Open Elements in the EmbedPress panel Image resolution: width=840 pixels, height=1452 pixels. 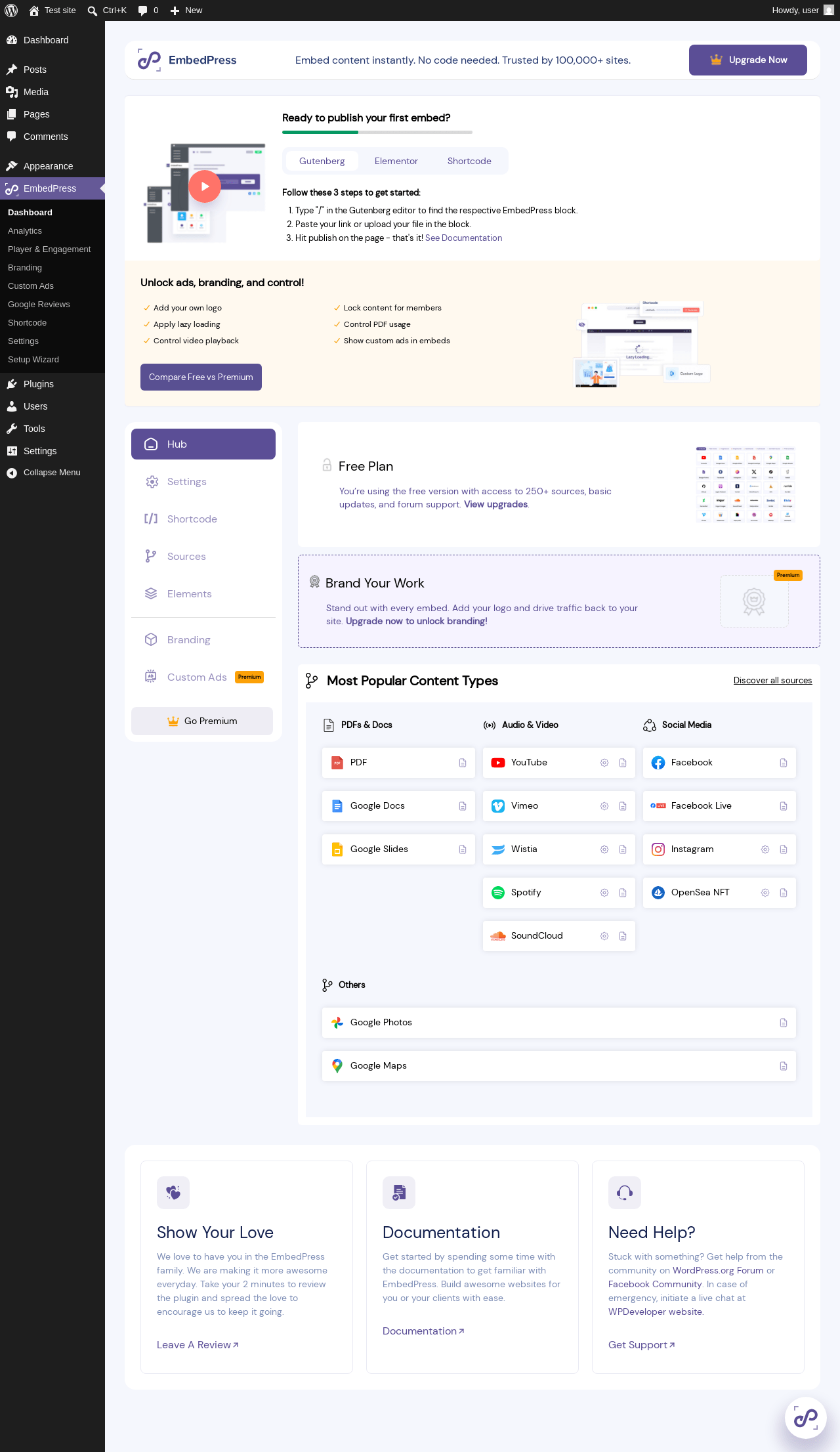point(203,594)
